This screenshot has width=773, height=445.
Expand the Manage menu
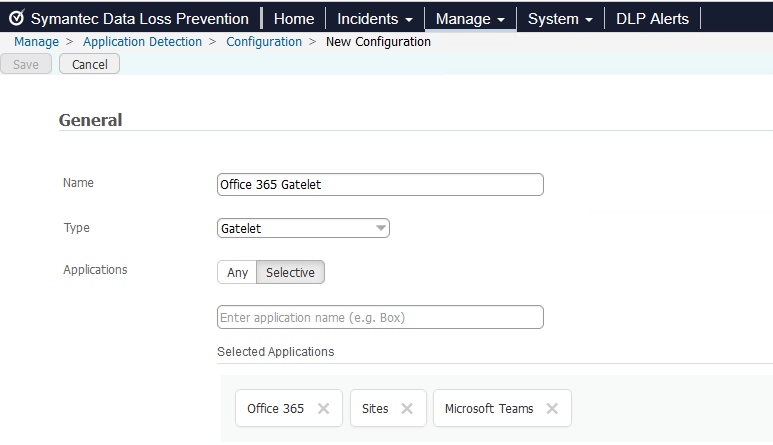pos(470,19)
